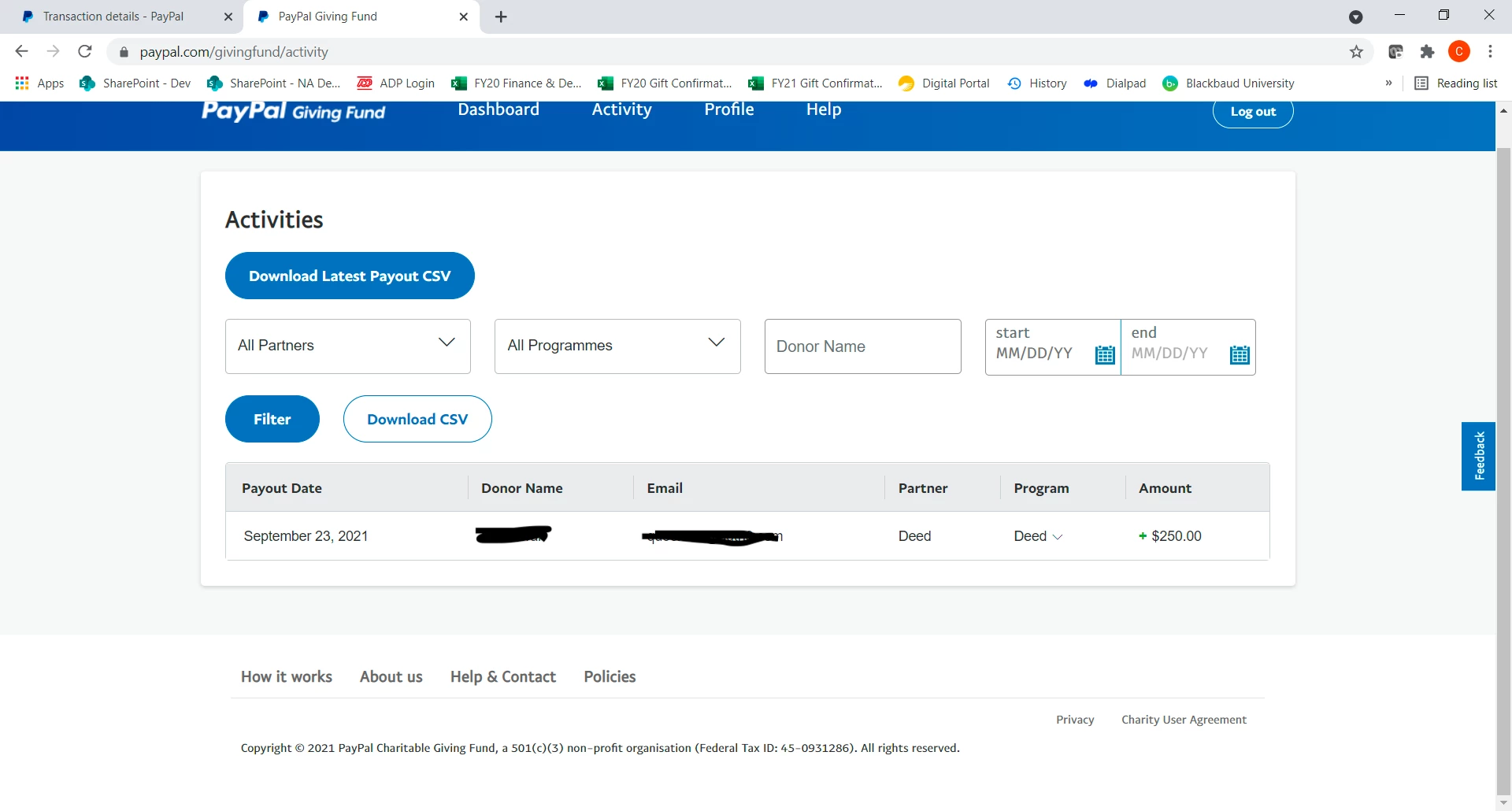Click the Download CSV button

click(x=417, y=419)
